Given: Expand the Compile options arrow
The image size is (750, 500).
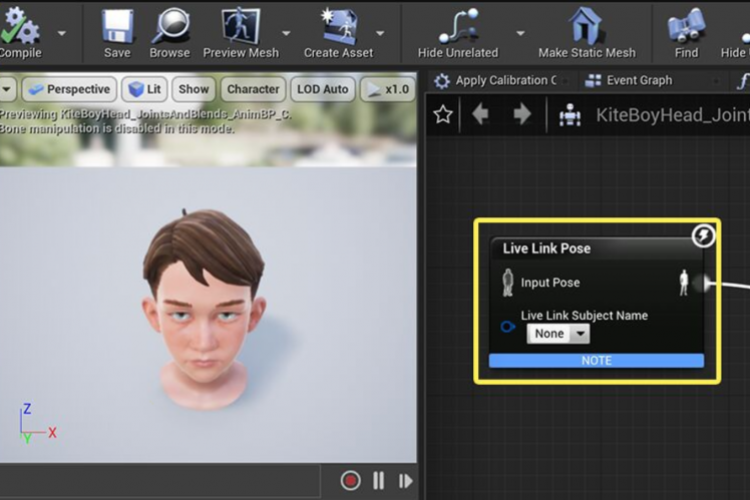Looking at the screenshot, I should pyautogui.click(x=62, y=32).
